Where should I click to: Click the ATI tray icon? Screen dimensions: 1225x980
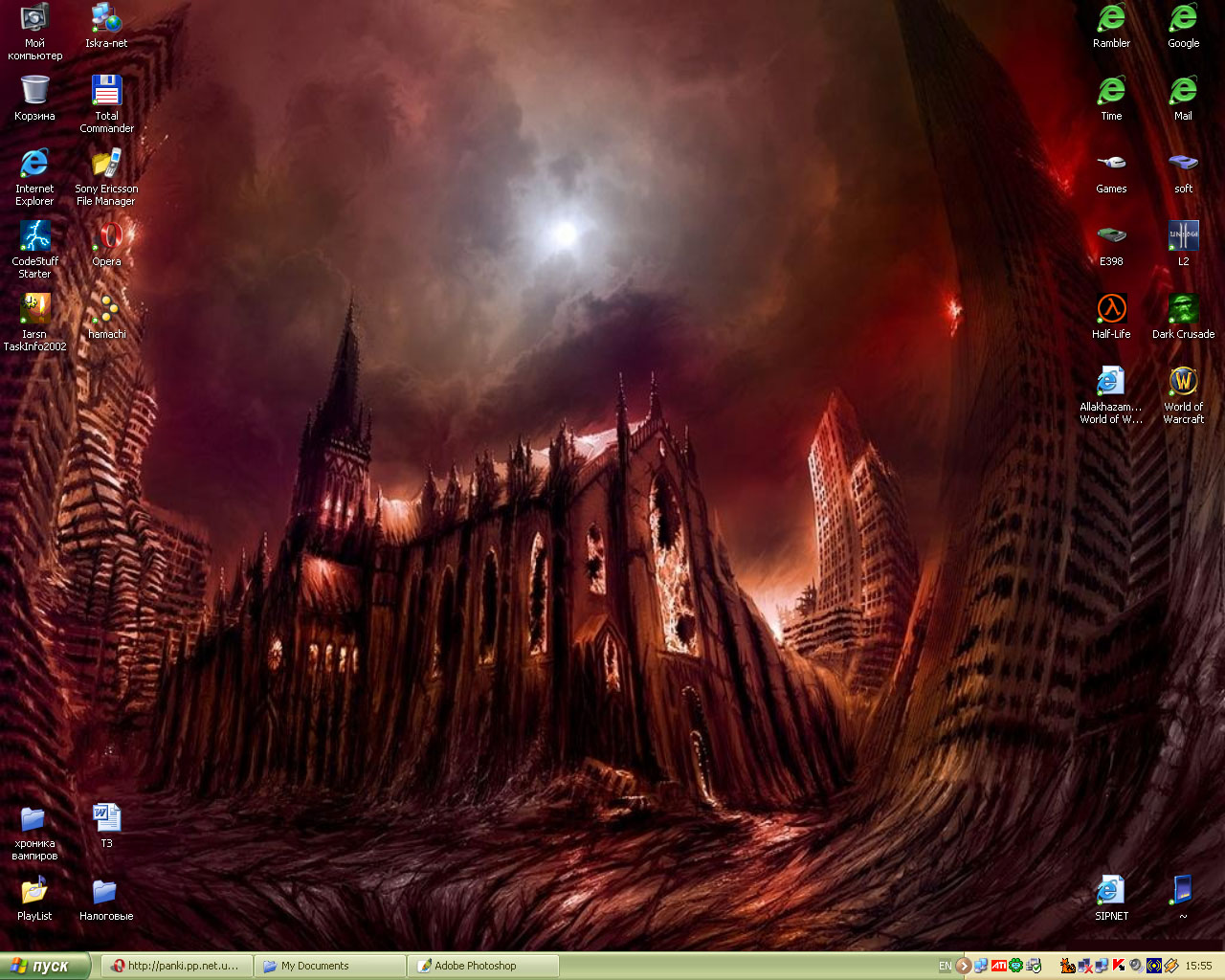pos(999,966)
